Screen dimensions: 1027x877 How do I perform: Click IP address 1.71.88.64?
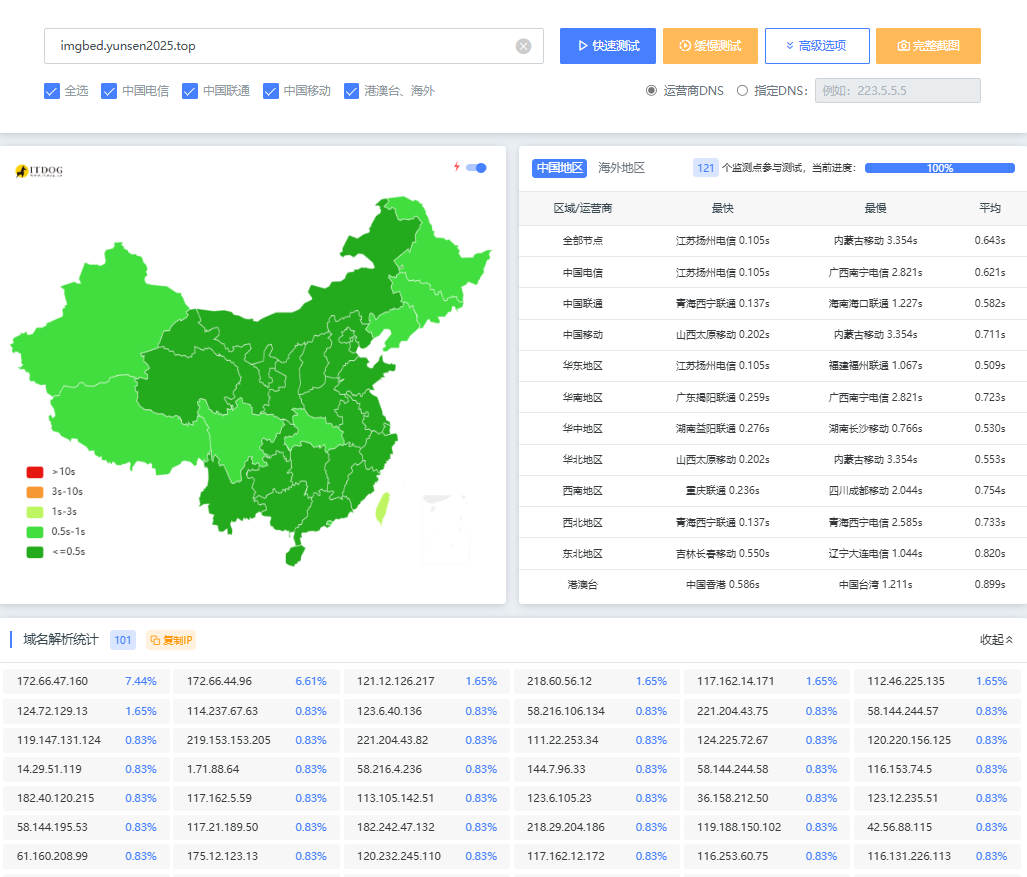[213, 769]
